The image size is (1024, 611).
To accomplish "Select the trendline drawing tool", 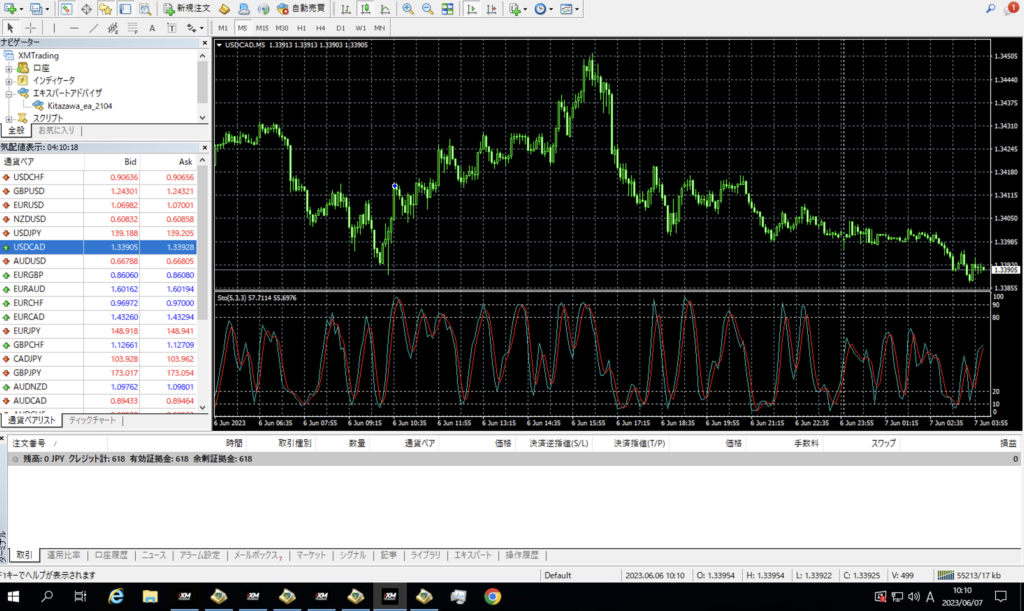I will [95, 28].
